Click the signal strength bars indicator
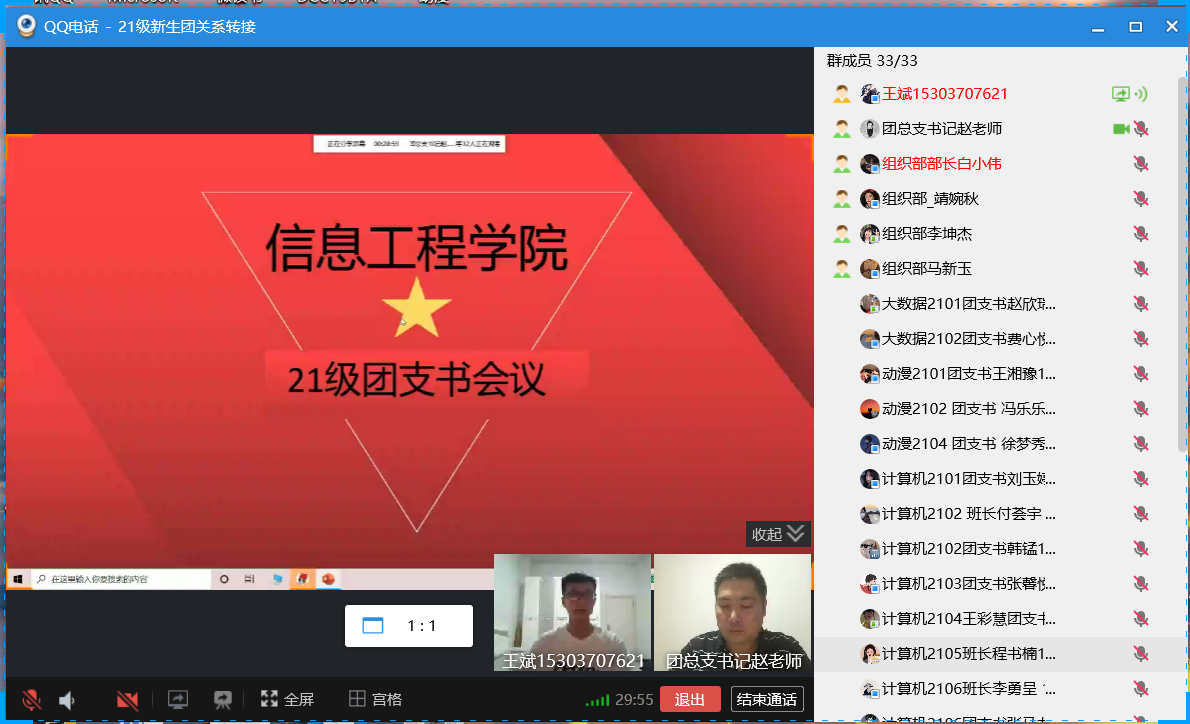1190x724 pixels. click(597, 700)
